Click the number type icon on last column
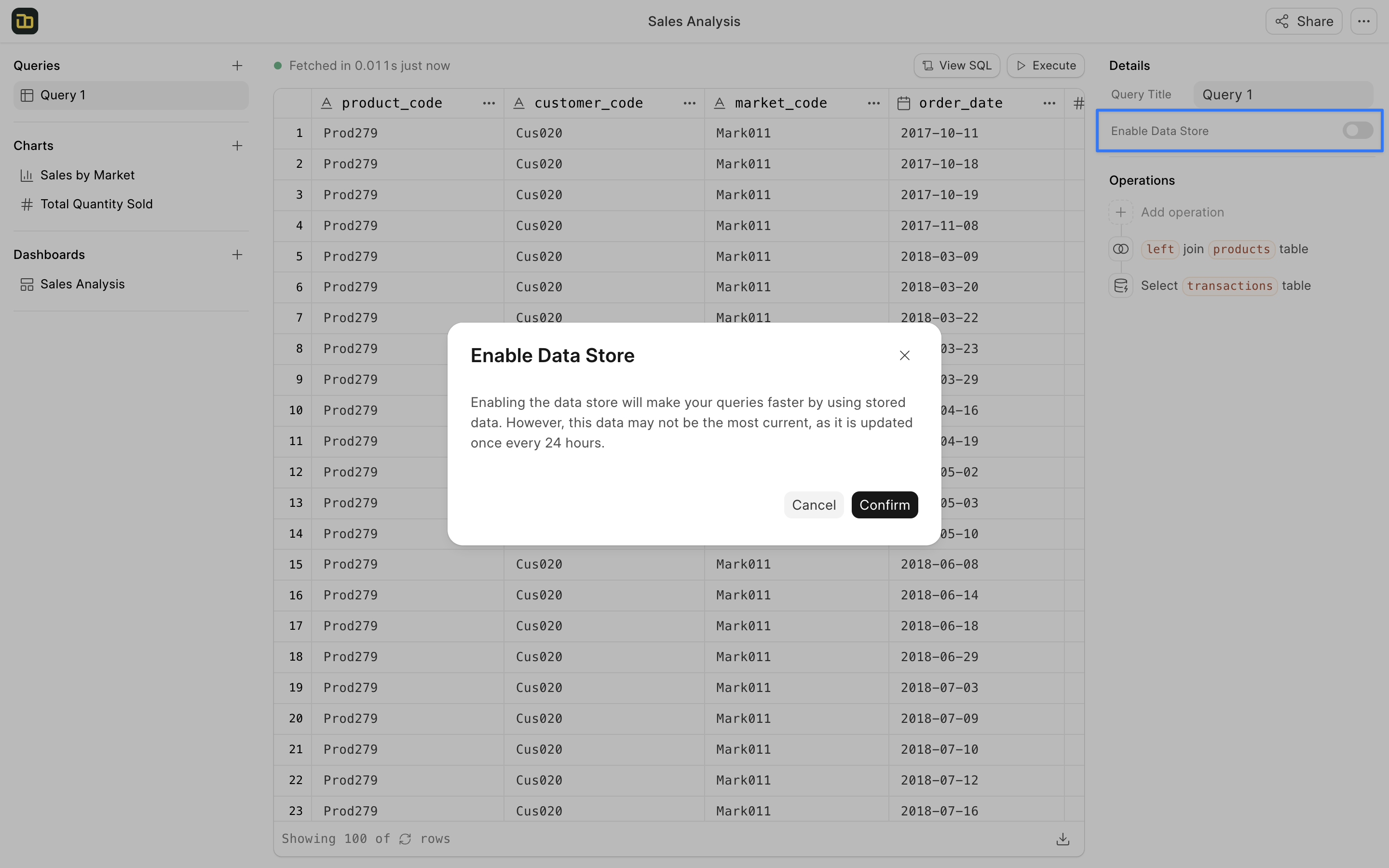The image size is (1389, 868). [1078, 103]
